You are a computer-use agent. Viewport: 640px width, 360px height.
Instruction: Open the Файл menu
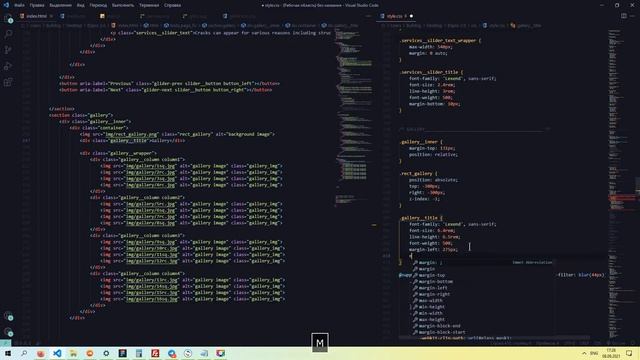pyautogui.click(x=19, y=5)
